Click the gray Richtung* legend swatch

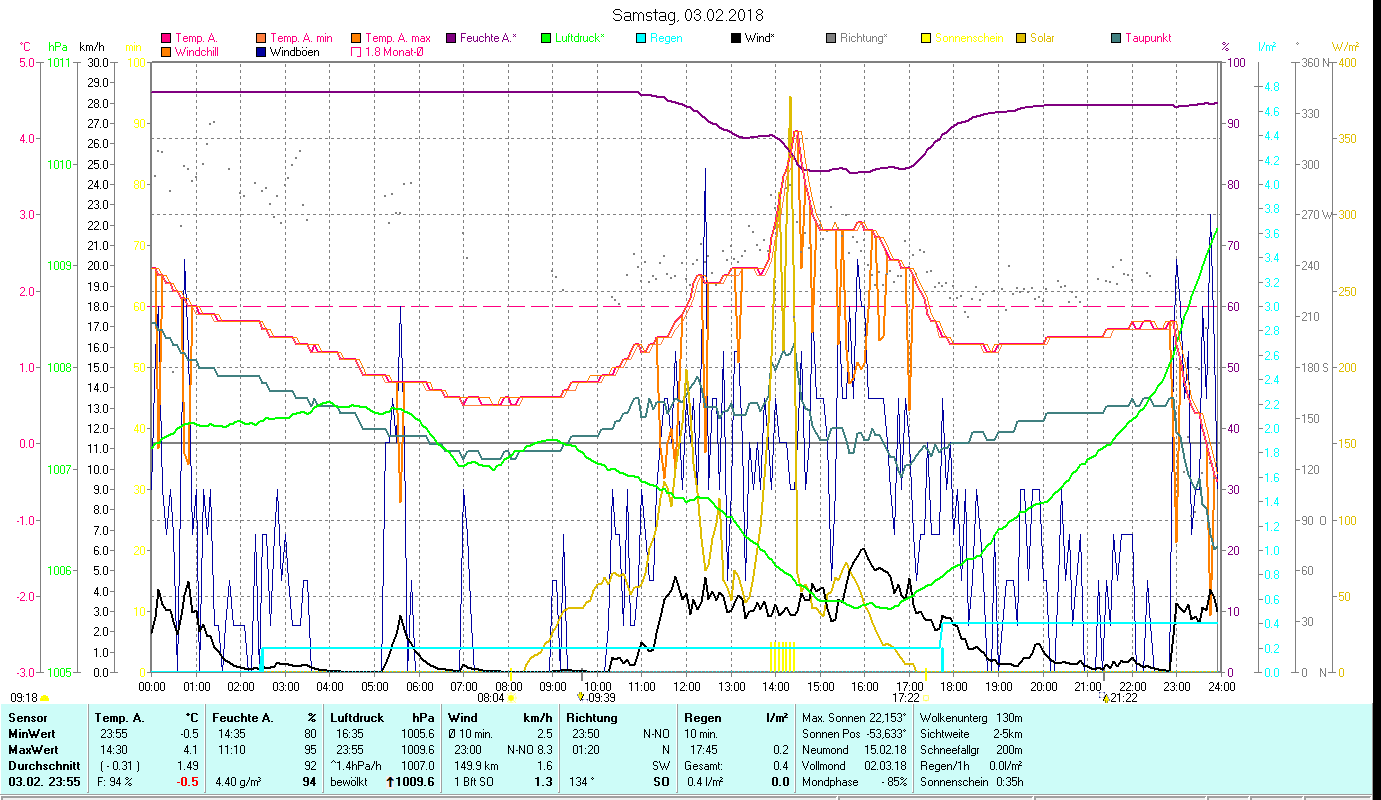830,39
